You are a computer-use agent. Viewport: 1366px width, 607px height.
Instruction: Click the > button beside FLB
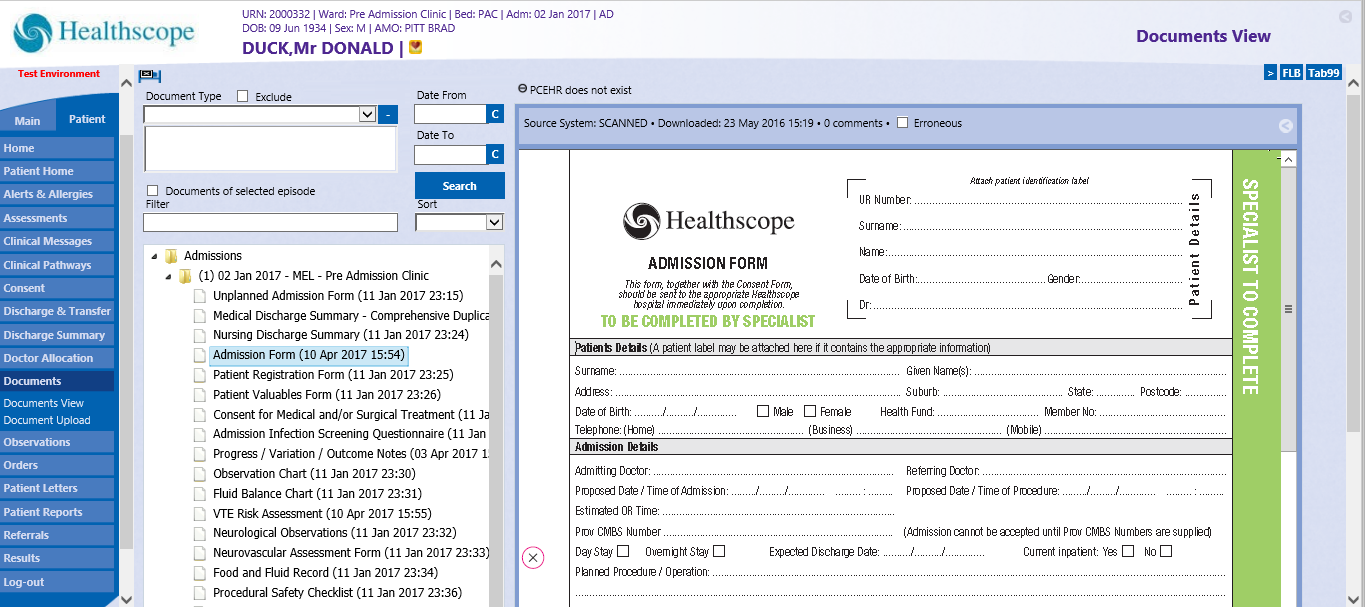tap(1270, 73)
